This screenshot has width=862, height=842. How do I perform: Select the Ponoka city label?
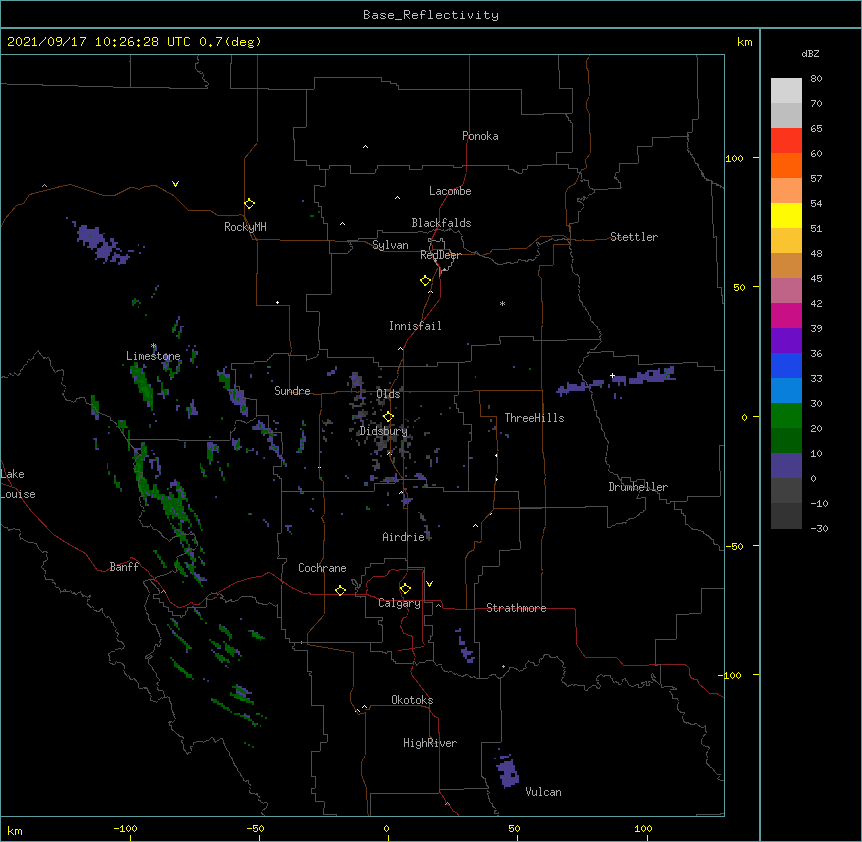(x=480, y=136)
